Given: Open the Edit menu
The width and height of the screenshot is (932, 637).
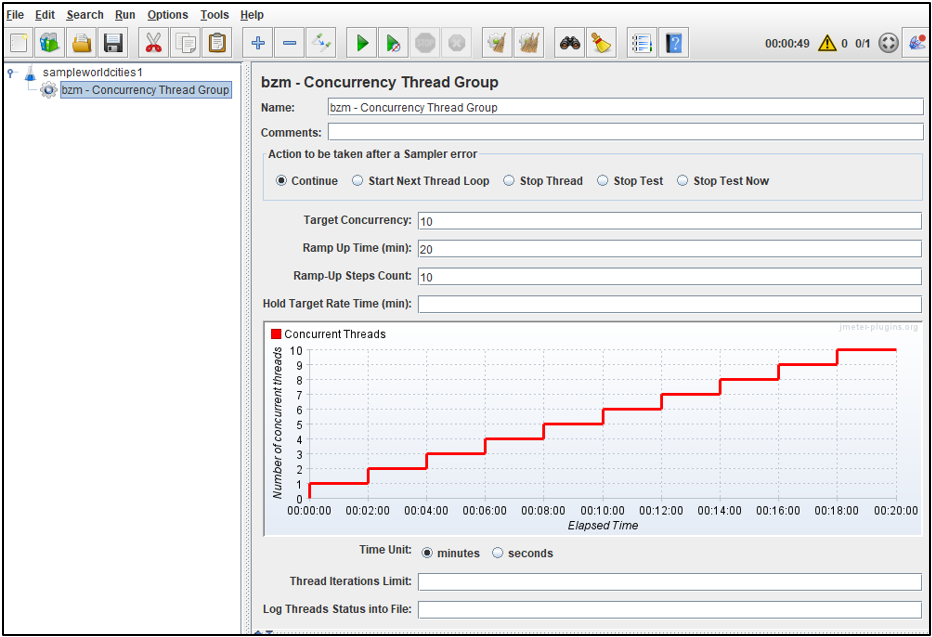Looking at the screenshot, I should 45,15.
